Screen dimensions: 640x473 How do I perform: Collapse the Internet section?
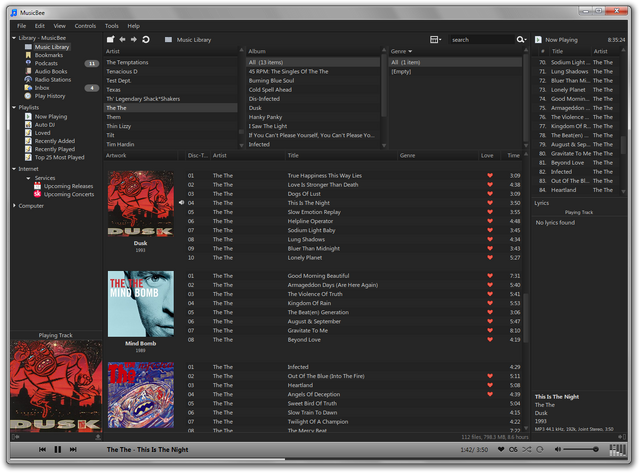[14, 169]
